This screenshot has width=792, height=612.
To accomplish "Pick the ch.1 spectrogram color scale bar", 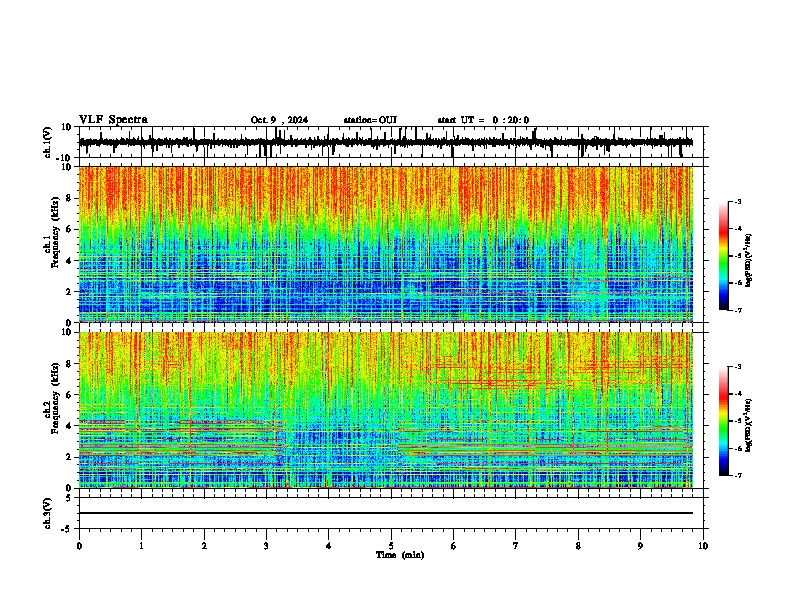I will pos(724,256).
